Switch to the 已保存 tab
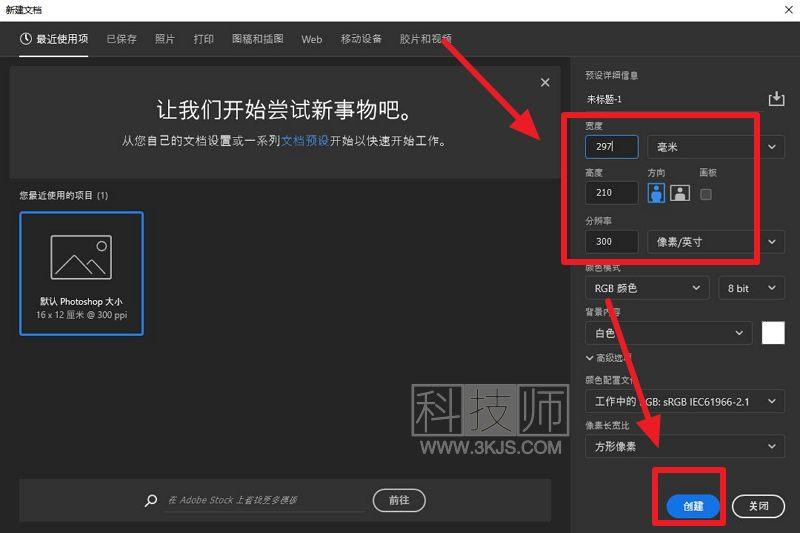This screenshot has height=533, width=800. pos(121,39)
